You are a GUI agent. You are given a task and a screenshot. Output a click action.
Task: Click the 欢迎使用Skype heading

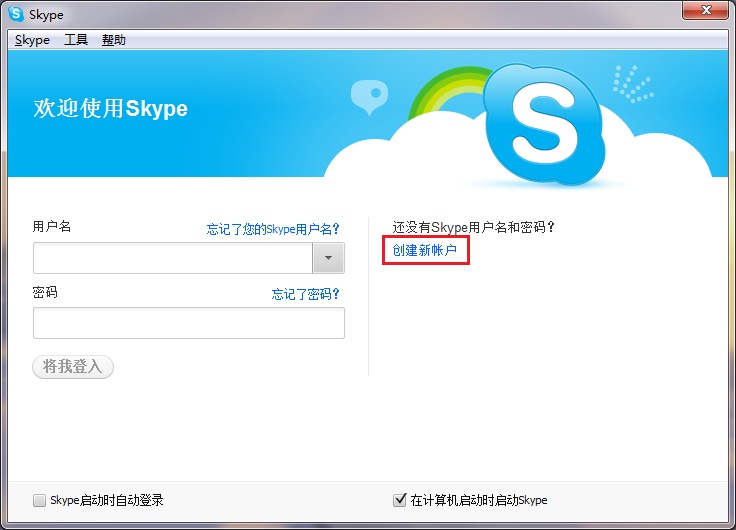[110, 108]
